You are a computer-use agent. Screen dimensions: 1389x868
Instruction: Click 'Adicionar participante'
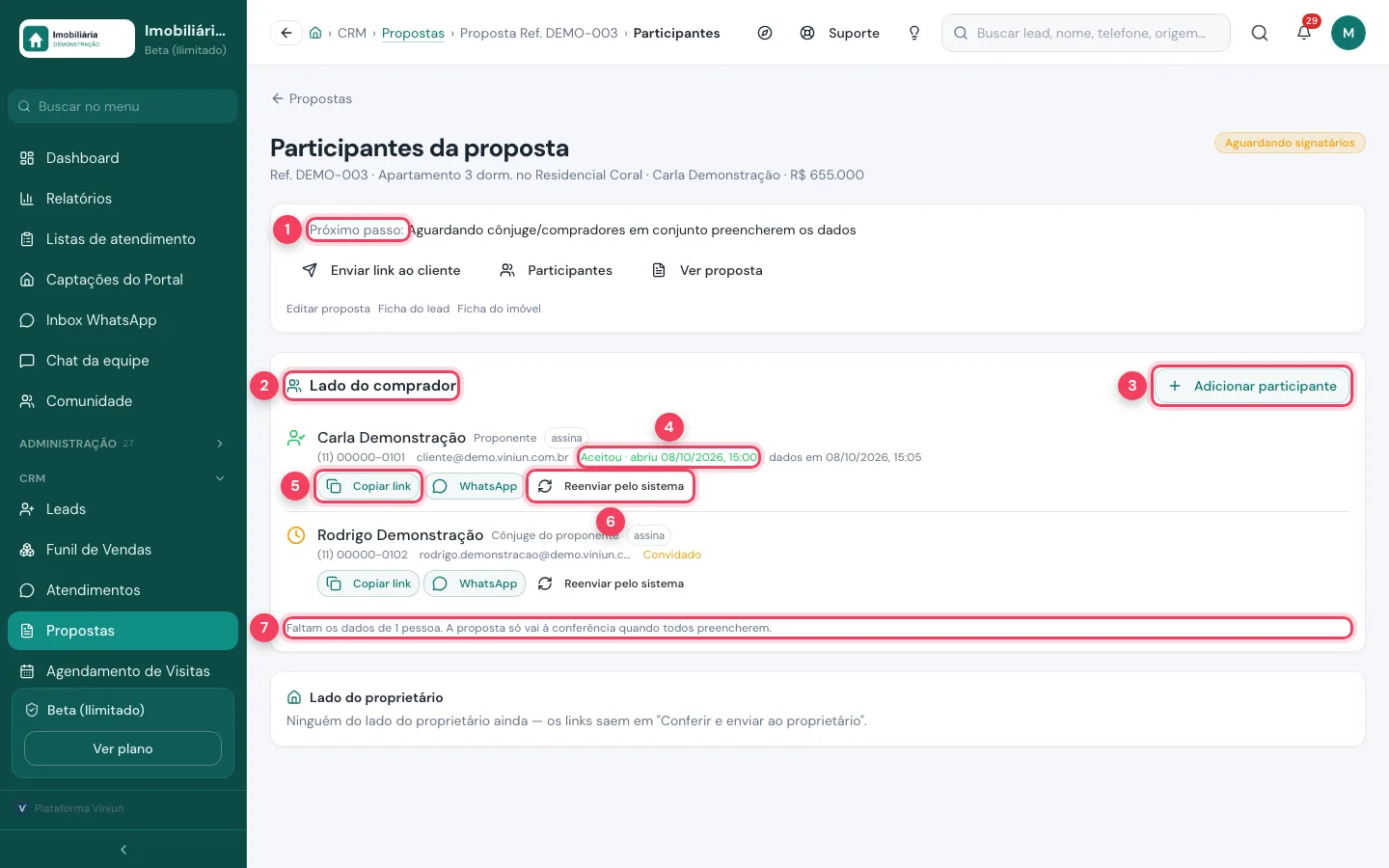point(1252,386)
